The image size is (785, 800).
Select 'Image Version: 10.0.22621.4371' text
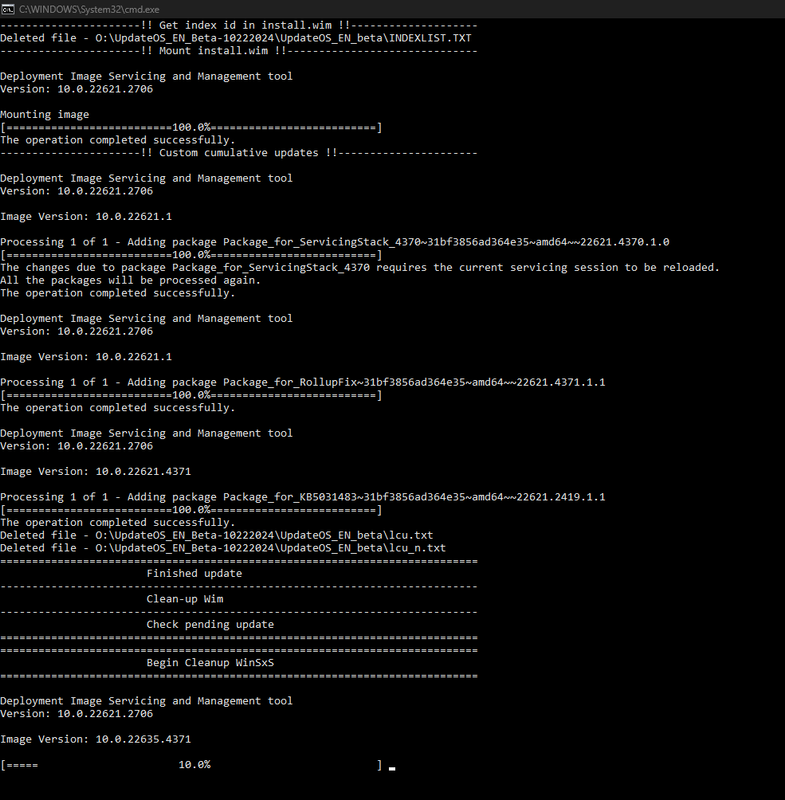[95, 471]
